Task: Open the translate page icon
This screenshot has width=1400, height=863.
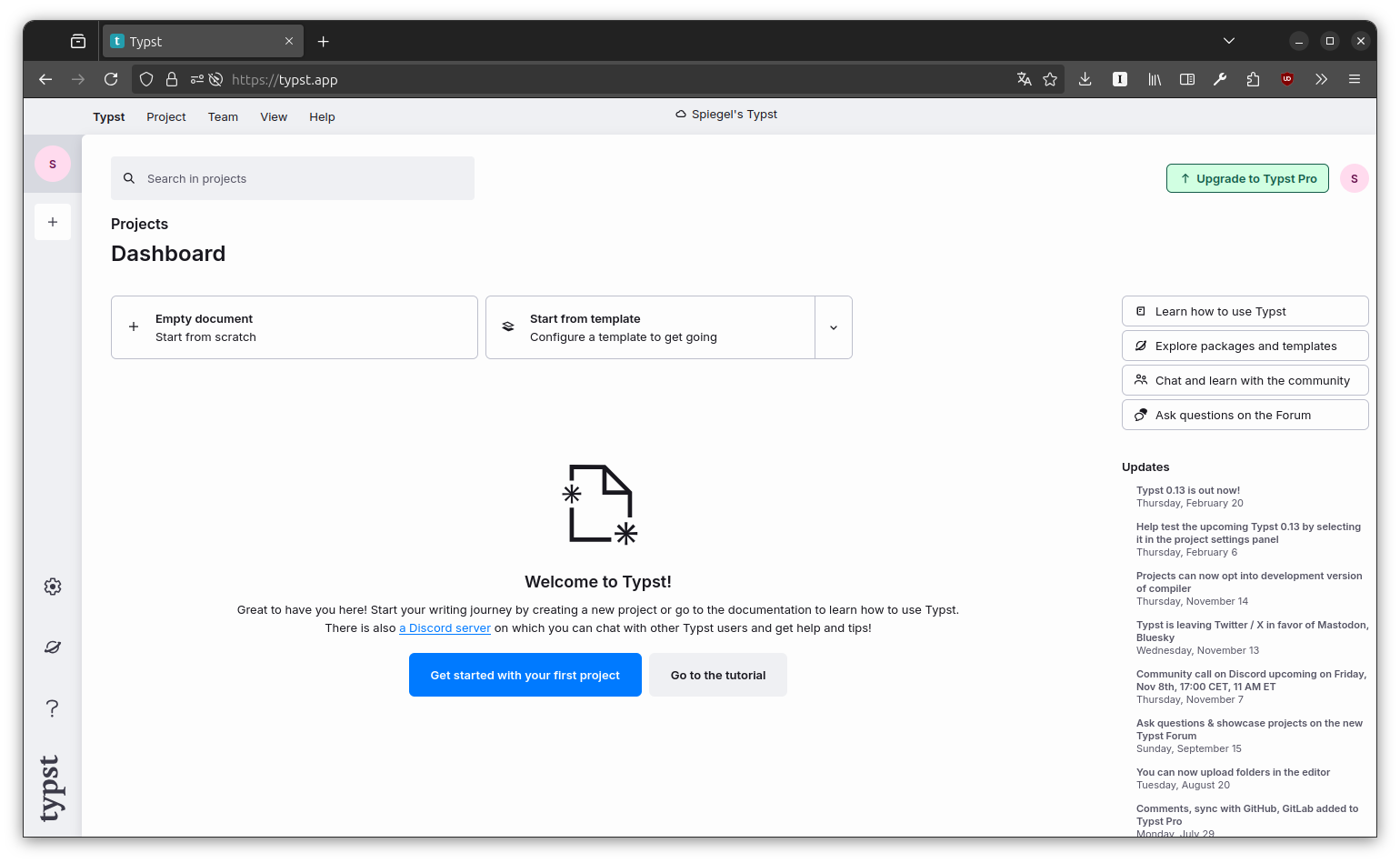Action: 1025,79
